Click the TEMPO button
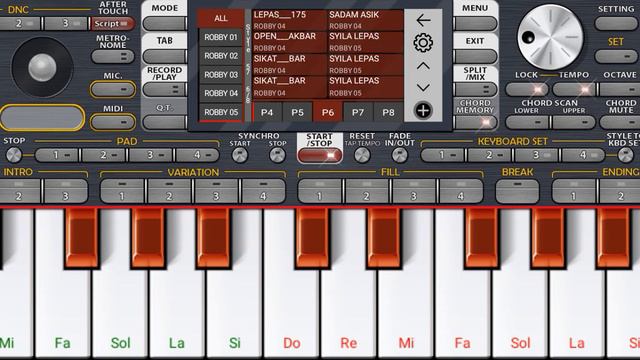This screenshot has width=640, height=360. click(574, 89)
